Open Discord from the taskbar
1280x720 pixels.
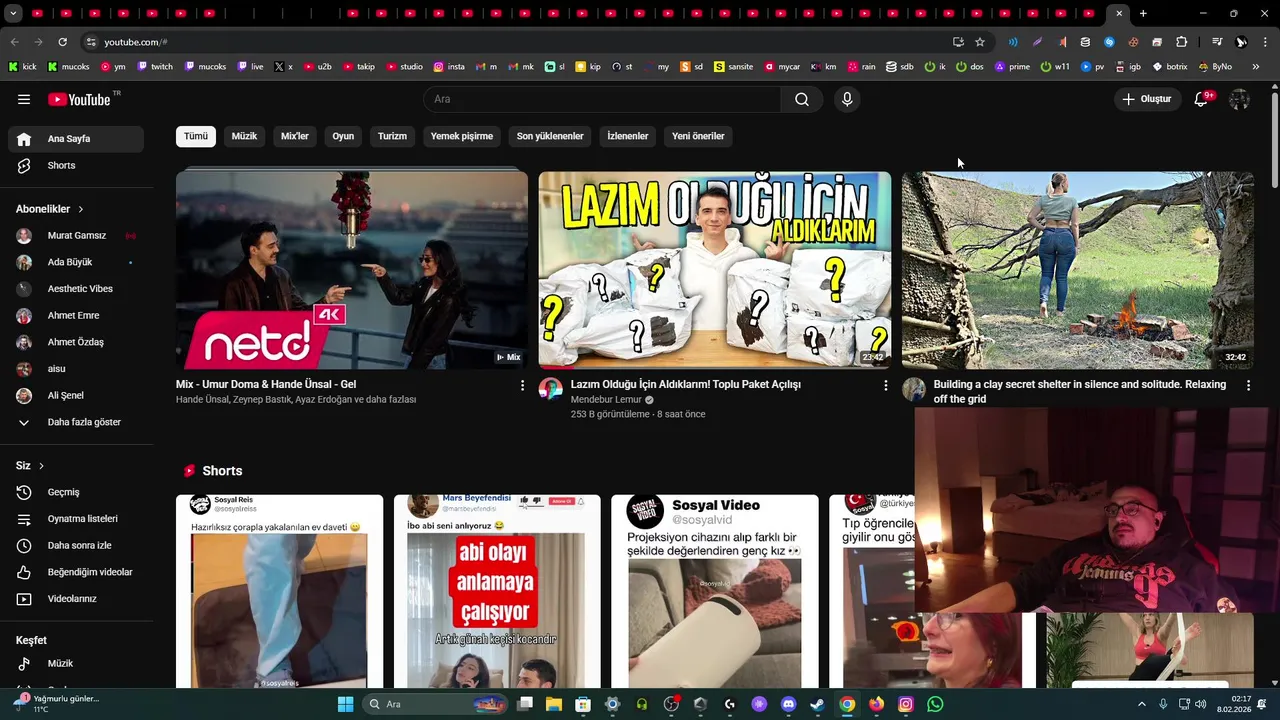(788, 704)
